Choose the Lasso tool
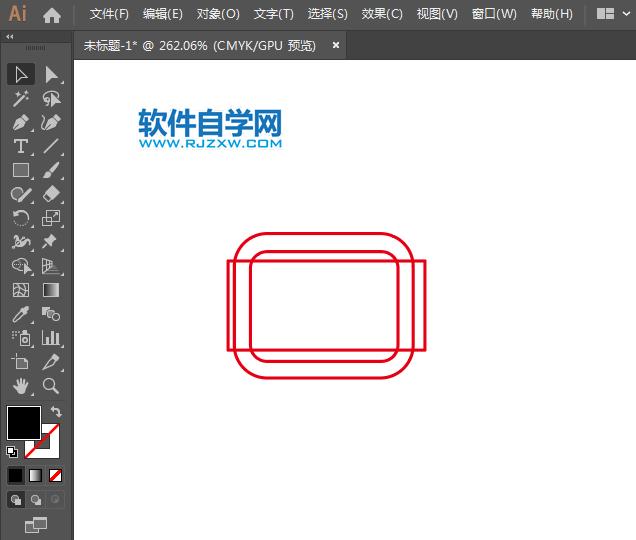This screenshot has width=636, height=540. click(51, 99)
